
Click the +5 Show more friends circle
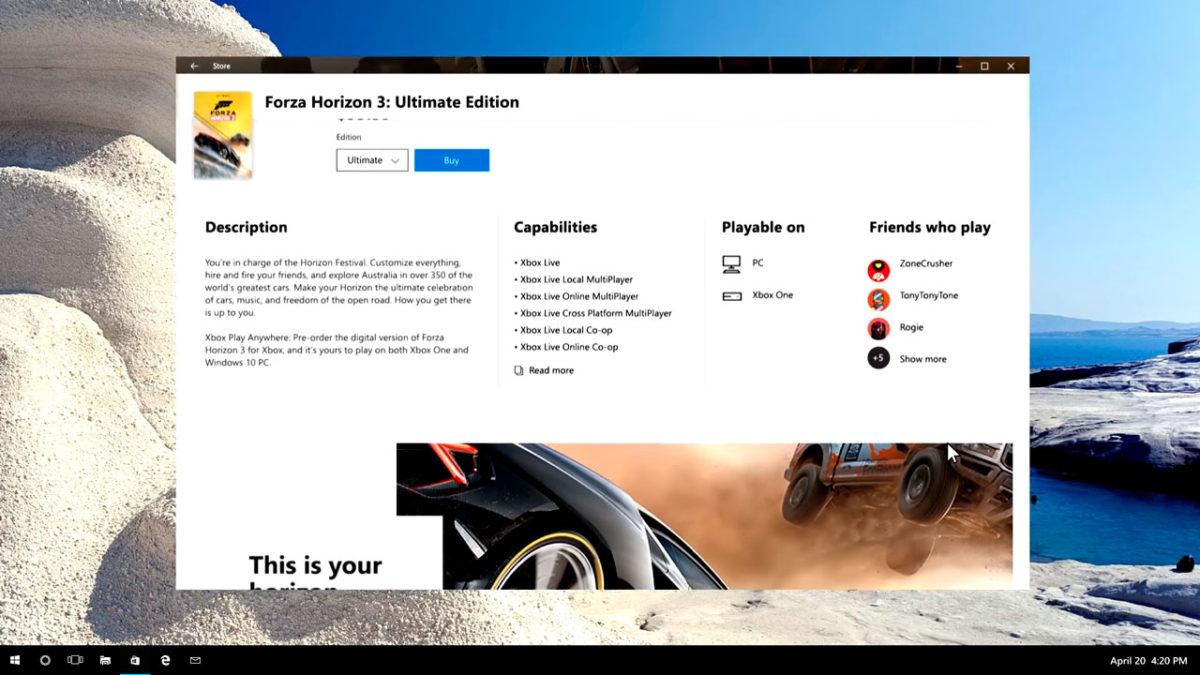click(x=876, y=358)
